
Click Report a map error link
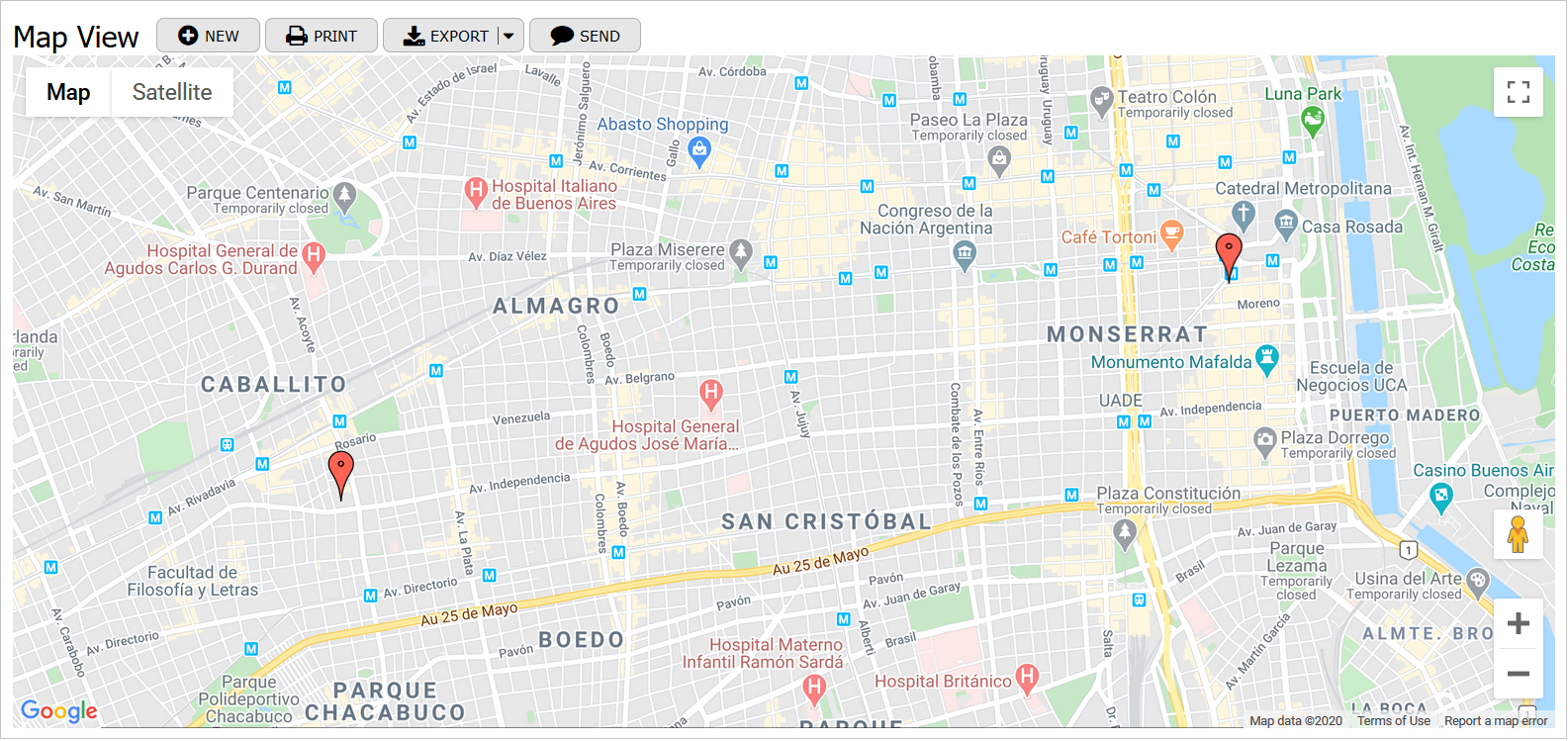point(1496,721)
